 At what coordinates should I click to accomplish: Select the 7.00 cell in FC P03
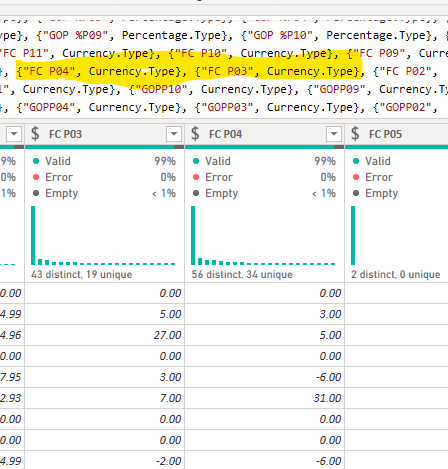coord(104,398)
